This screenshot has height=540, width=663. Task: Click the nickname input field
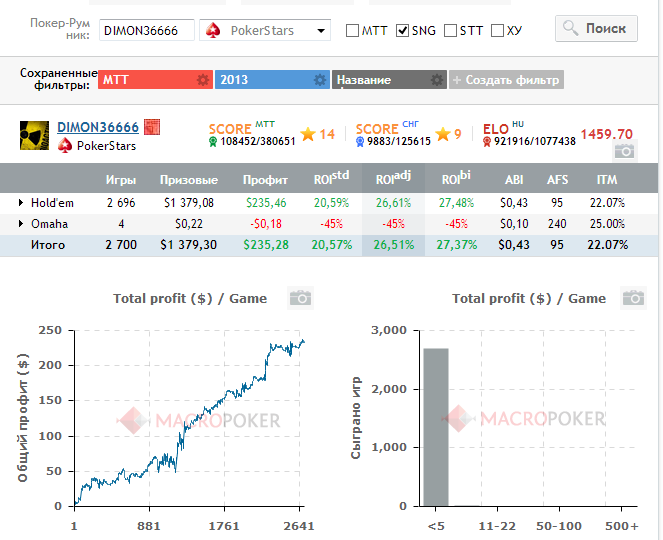(148, 31)
